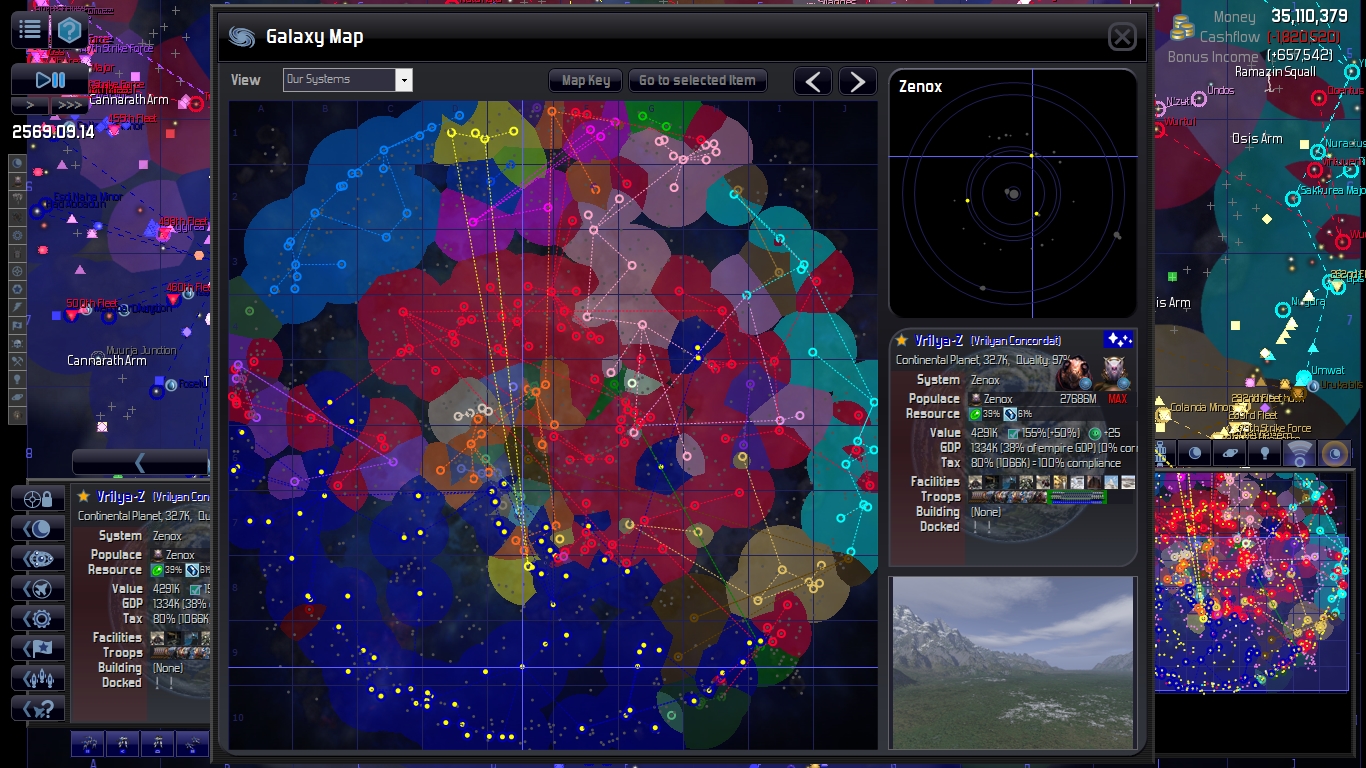Select the single-arrow slow speed button

[x=30, y=105]
